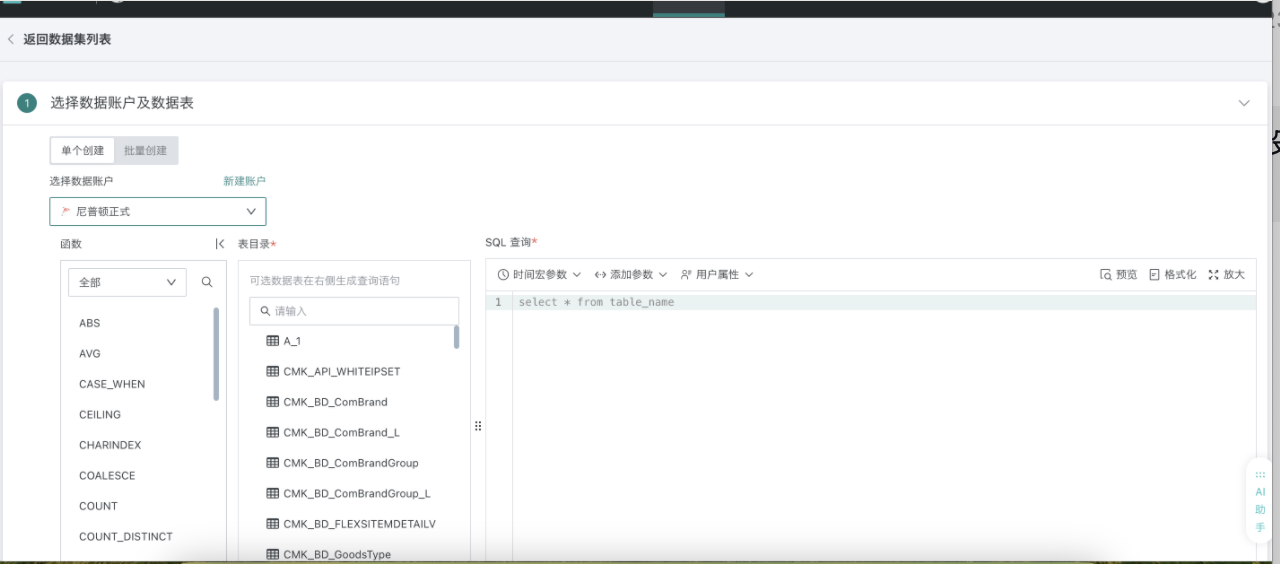Click the panel splitter drag handle
1280x564 pixels.
478,426
